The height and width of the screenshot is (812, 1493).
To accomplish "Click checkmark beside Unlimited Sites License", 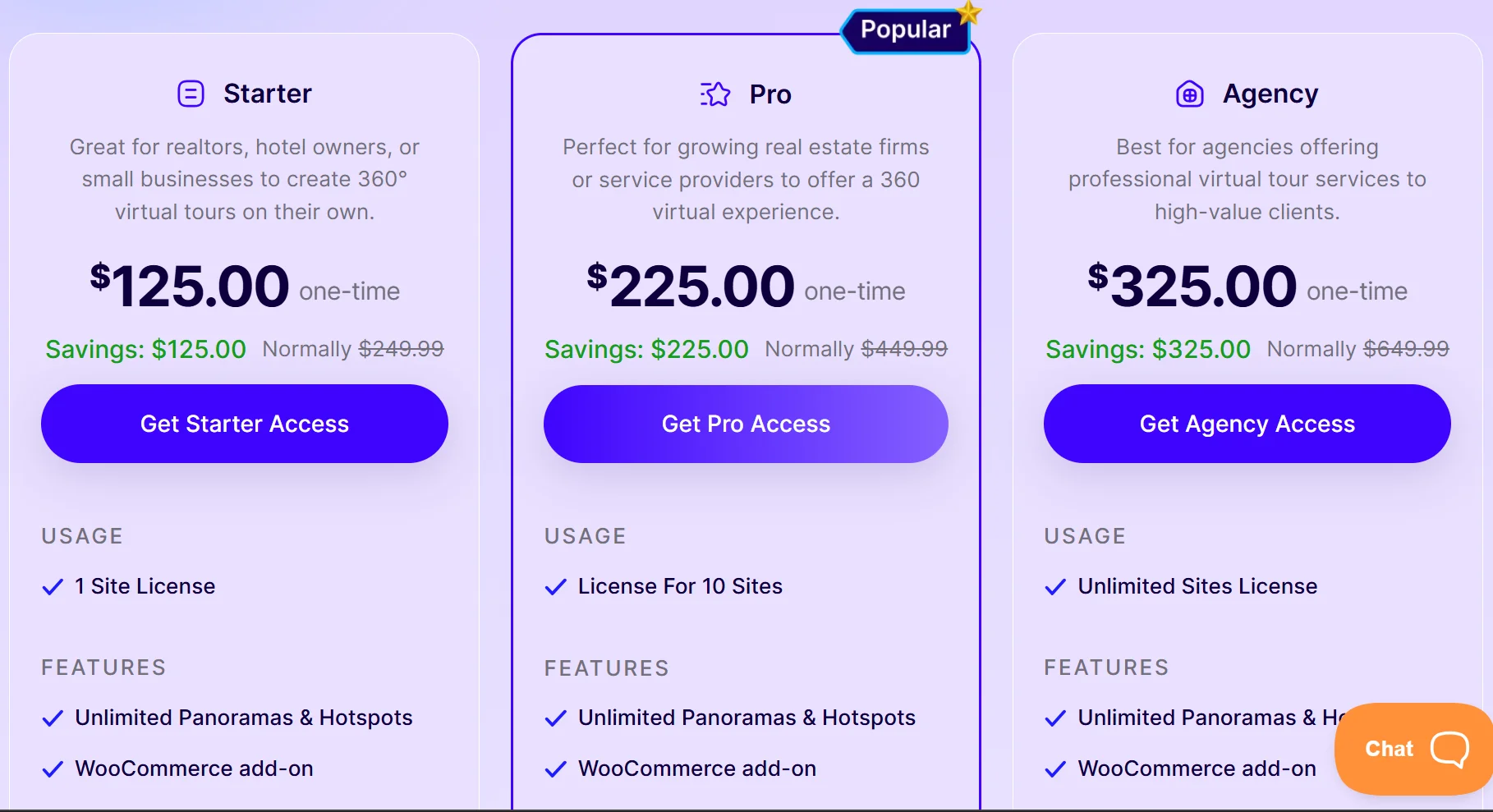I will (1055, 587).
